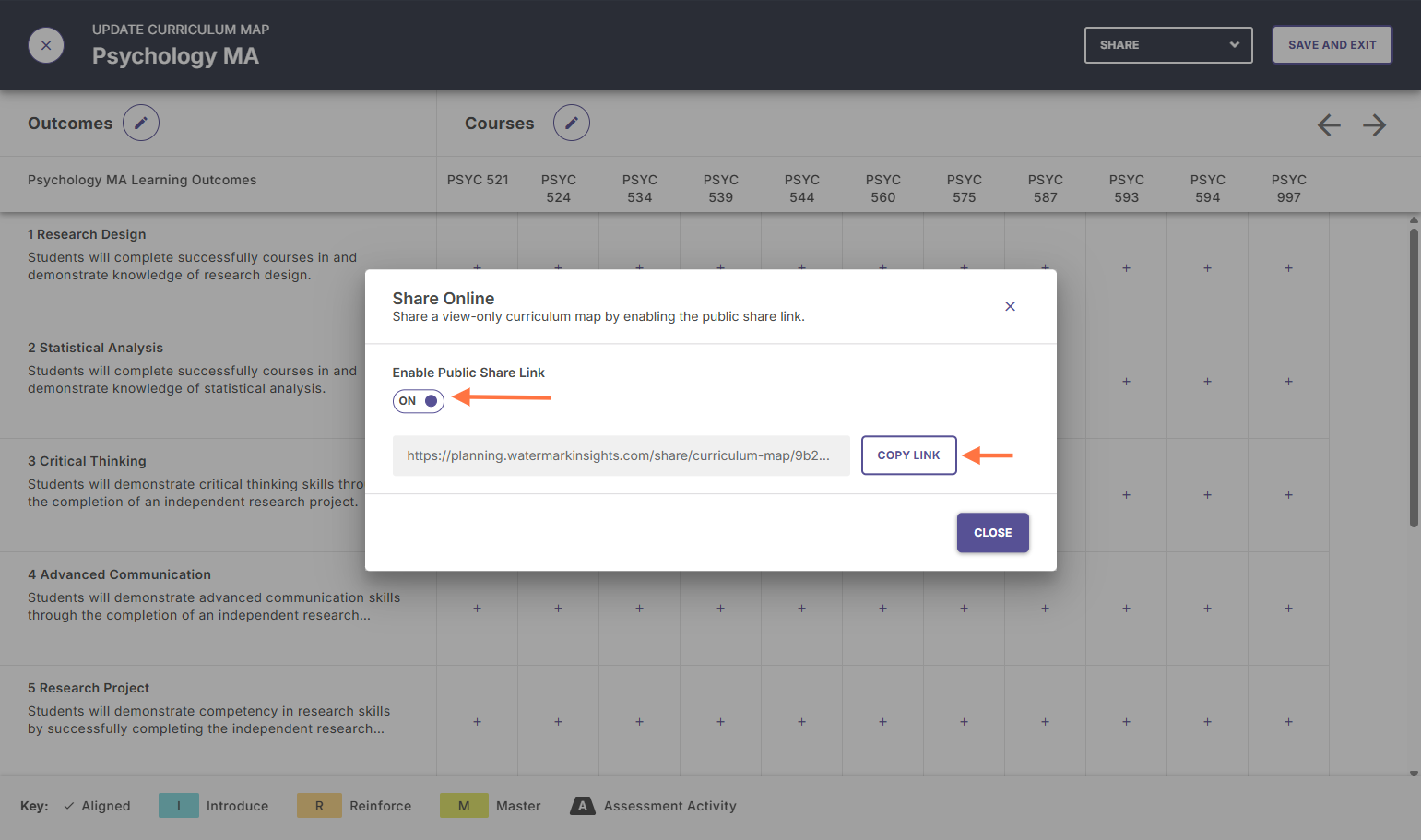Close the Update Curriculum Map editor
Image resolution: width=1421 pixels, height=840 pixels.
pyautogui.click(x=46, y=45)
